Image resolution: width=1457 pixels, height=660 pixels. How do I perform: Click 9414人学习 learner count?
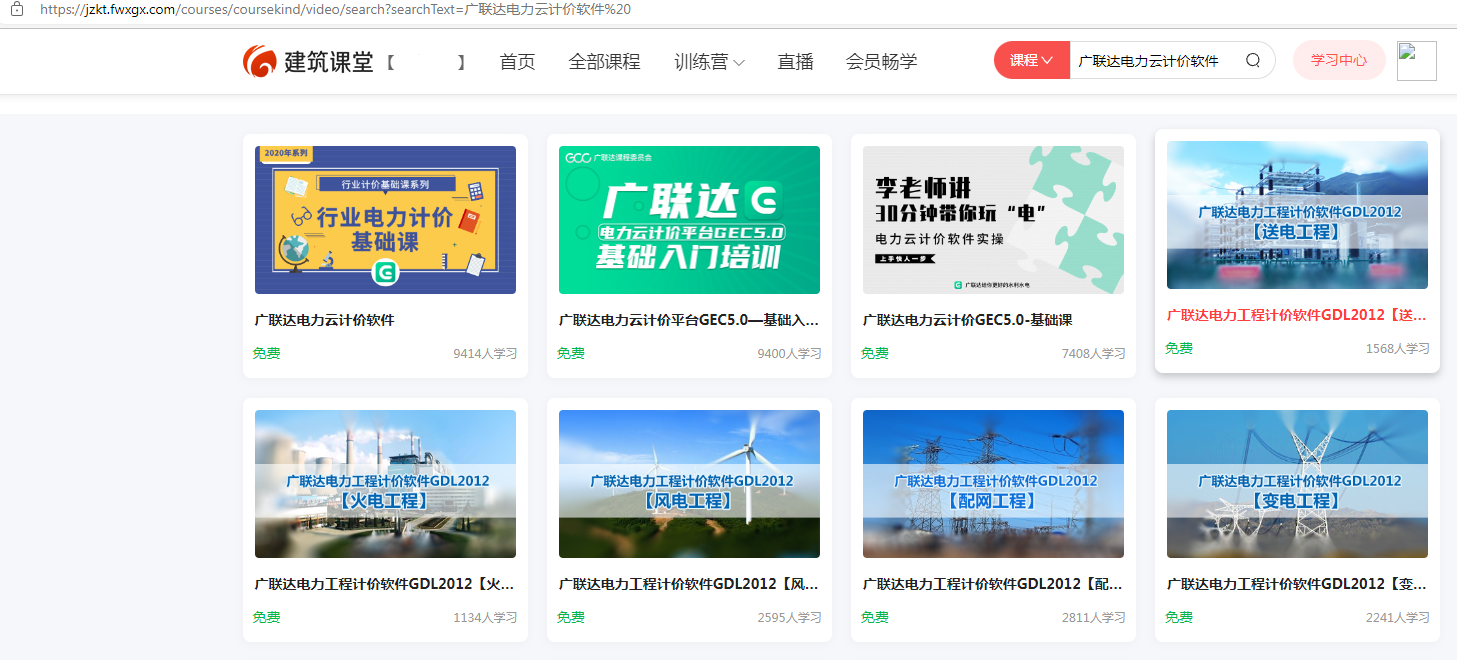(485, 354)
